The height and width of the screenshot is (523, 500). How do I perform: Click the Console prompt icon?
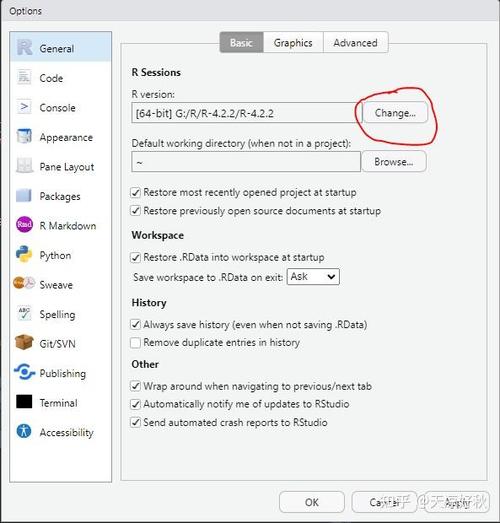[24, 107]
